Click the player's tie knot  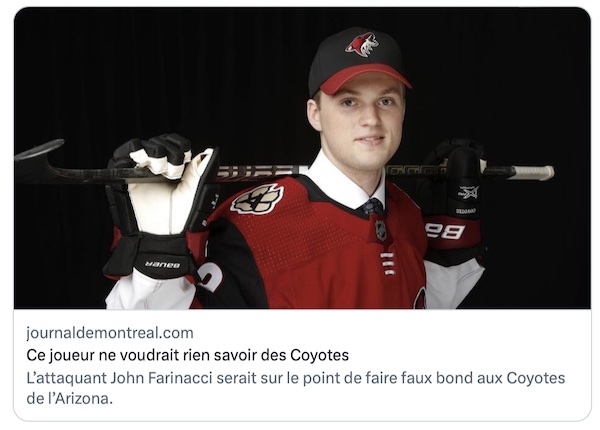tap(372, 207)
